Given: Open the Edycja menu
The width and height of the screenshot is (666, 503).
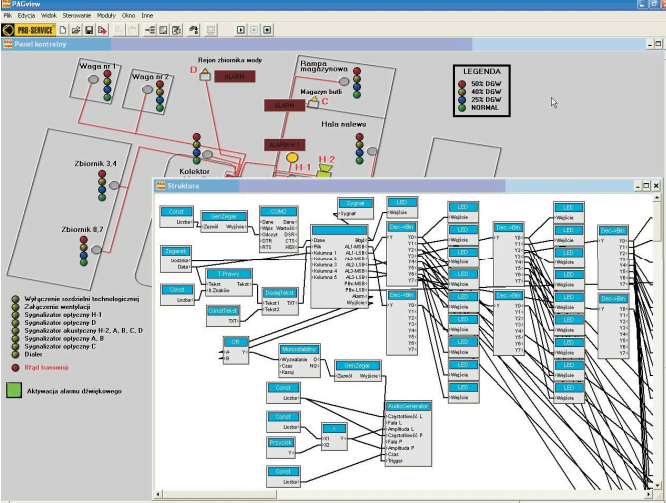Looking at the screenshot, I should (26, 15).
